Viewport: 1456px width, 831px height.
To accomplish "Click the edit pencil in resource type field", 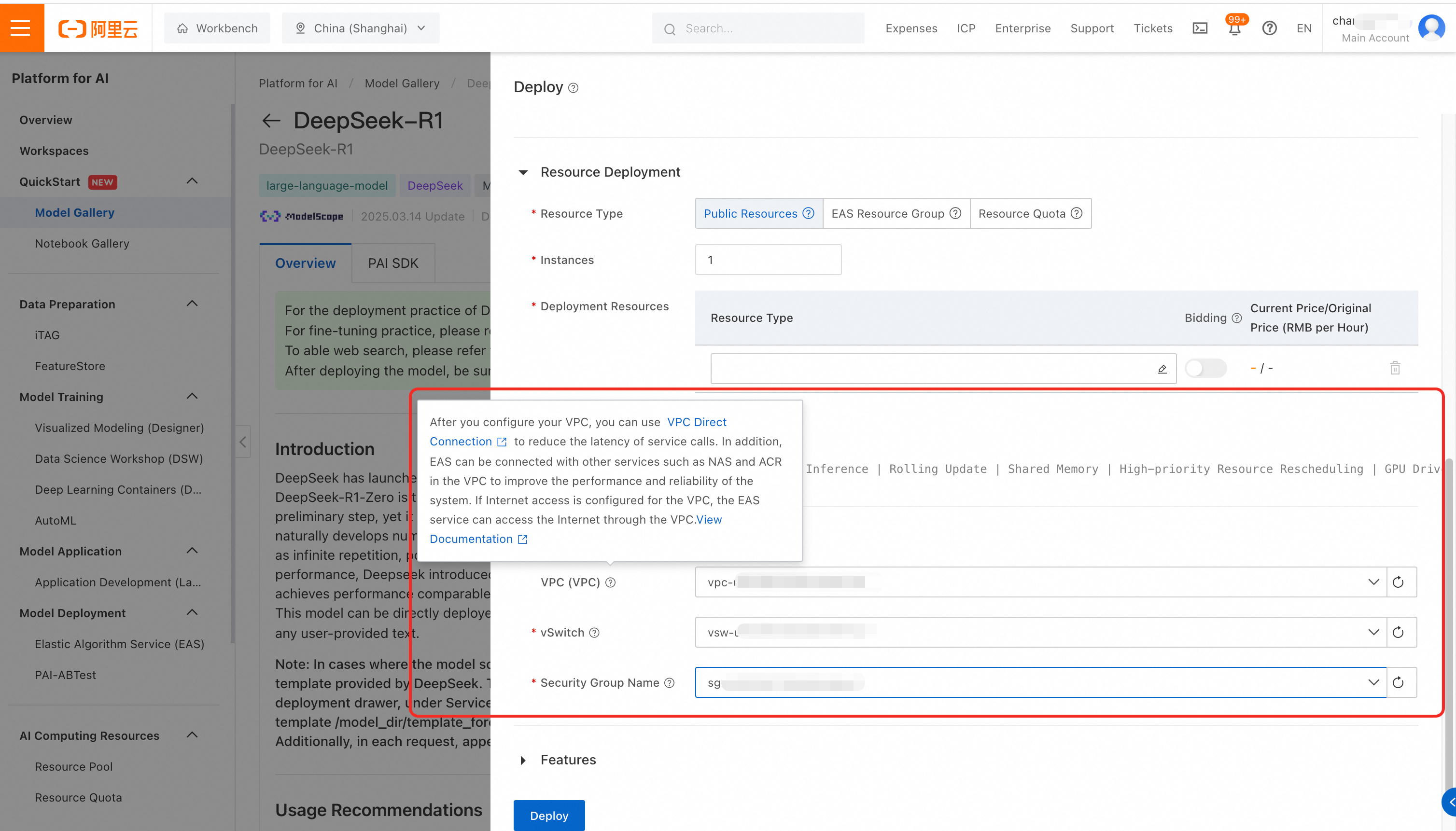I will tap(1162, 369).
